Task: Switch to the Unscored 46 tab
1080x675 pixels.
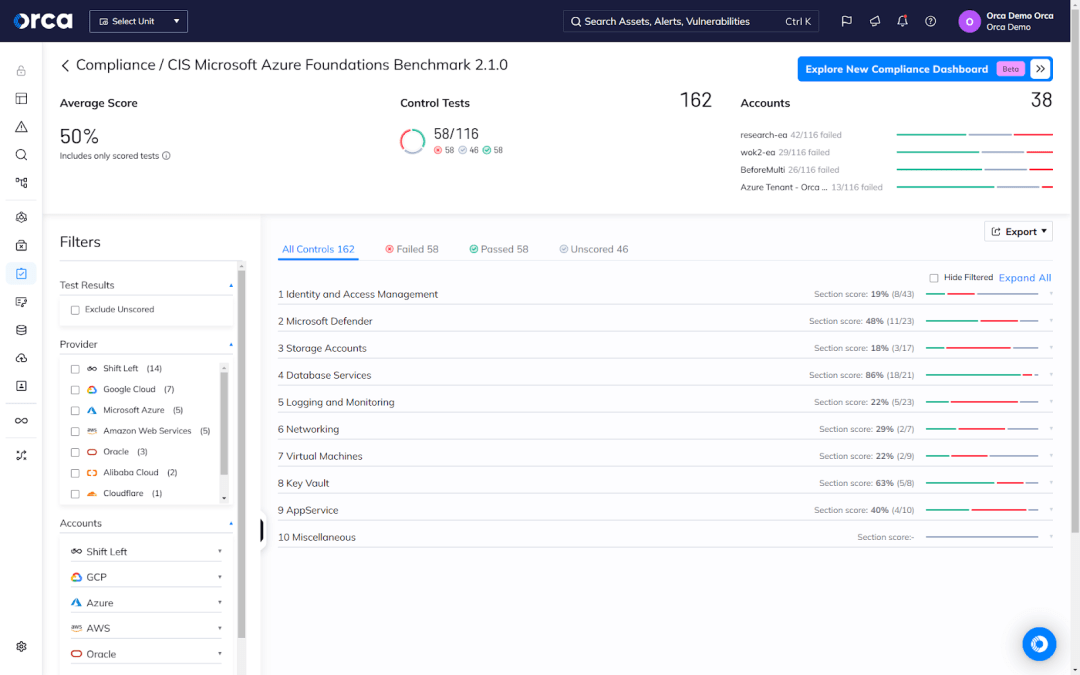Action: pos(594,249)
